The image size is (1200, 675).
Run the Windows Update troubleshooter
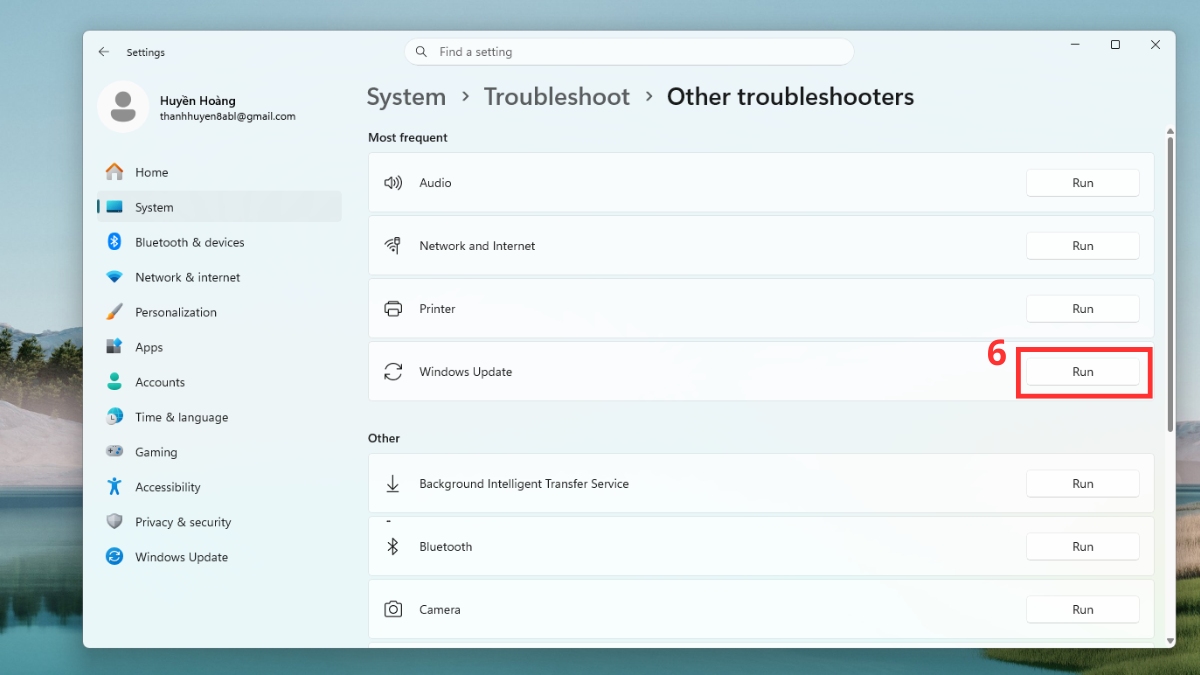(x=1083, y=372)
